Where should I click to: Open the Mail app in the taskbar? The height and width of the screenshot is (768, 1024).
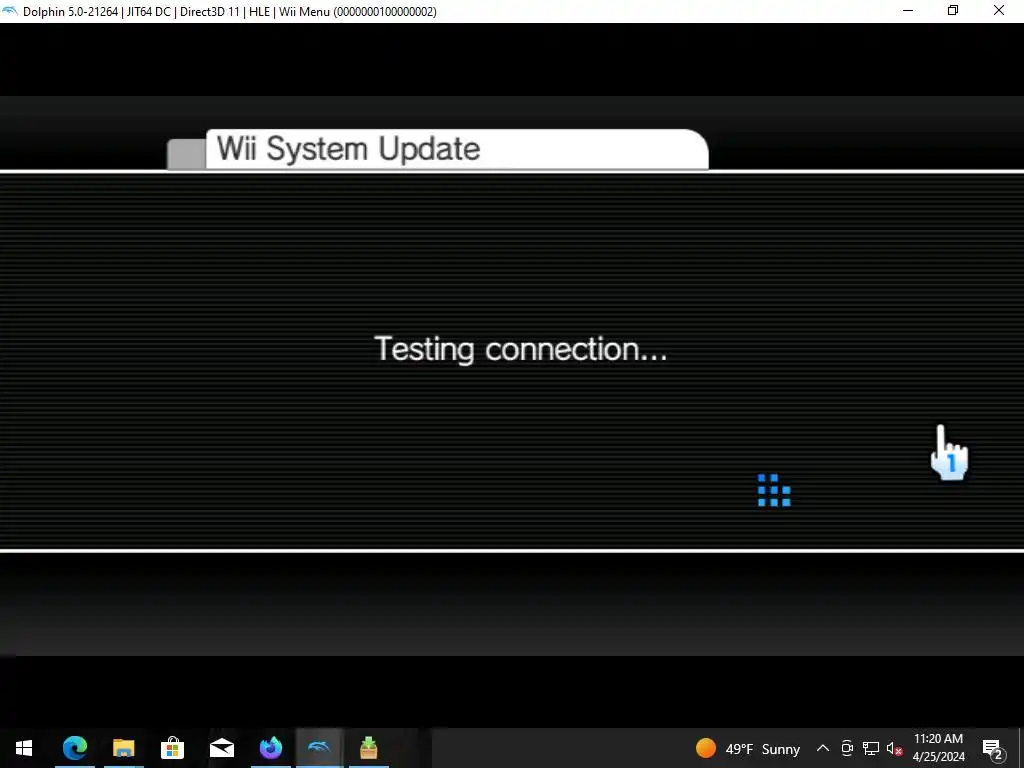222,748
